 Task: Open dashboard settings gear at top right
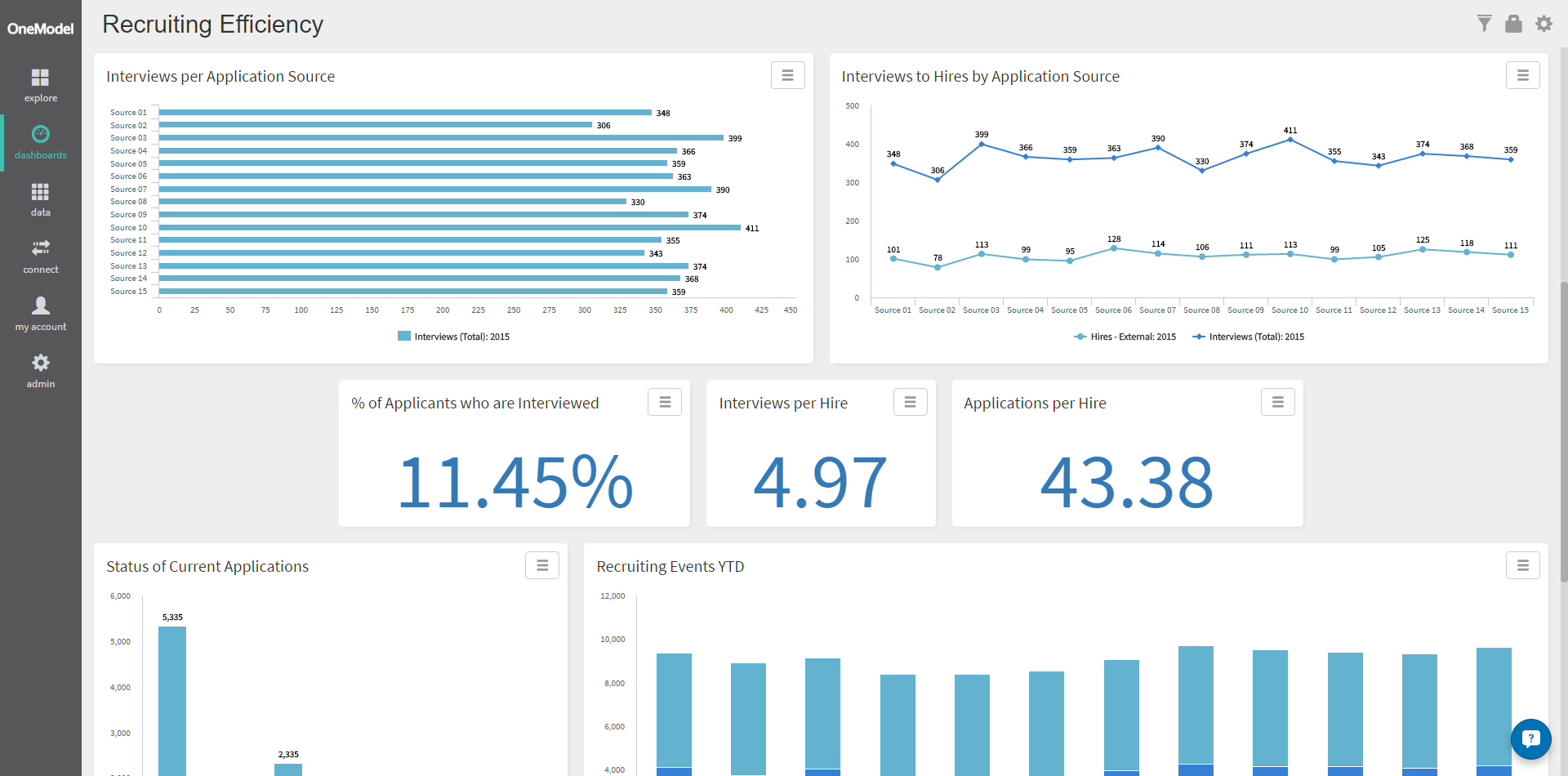point(1543,24)
